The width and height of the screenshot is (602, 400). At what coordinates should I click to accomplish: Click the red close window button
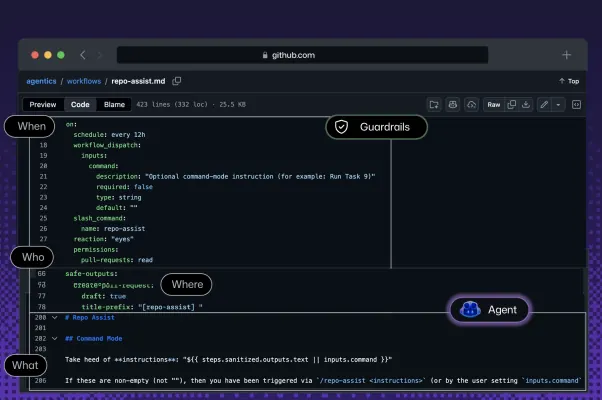[35, 55]
